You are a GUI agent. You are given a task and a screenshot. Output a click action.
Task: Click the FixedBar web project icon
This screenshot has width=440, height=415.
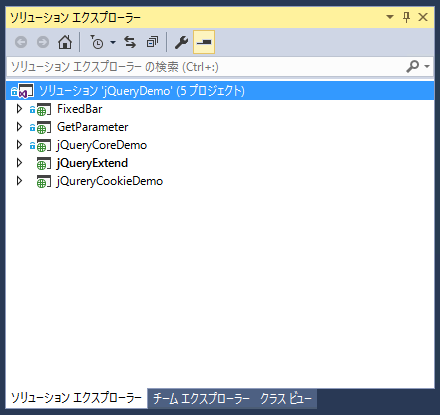pos(44,109)
